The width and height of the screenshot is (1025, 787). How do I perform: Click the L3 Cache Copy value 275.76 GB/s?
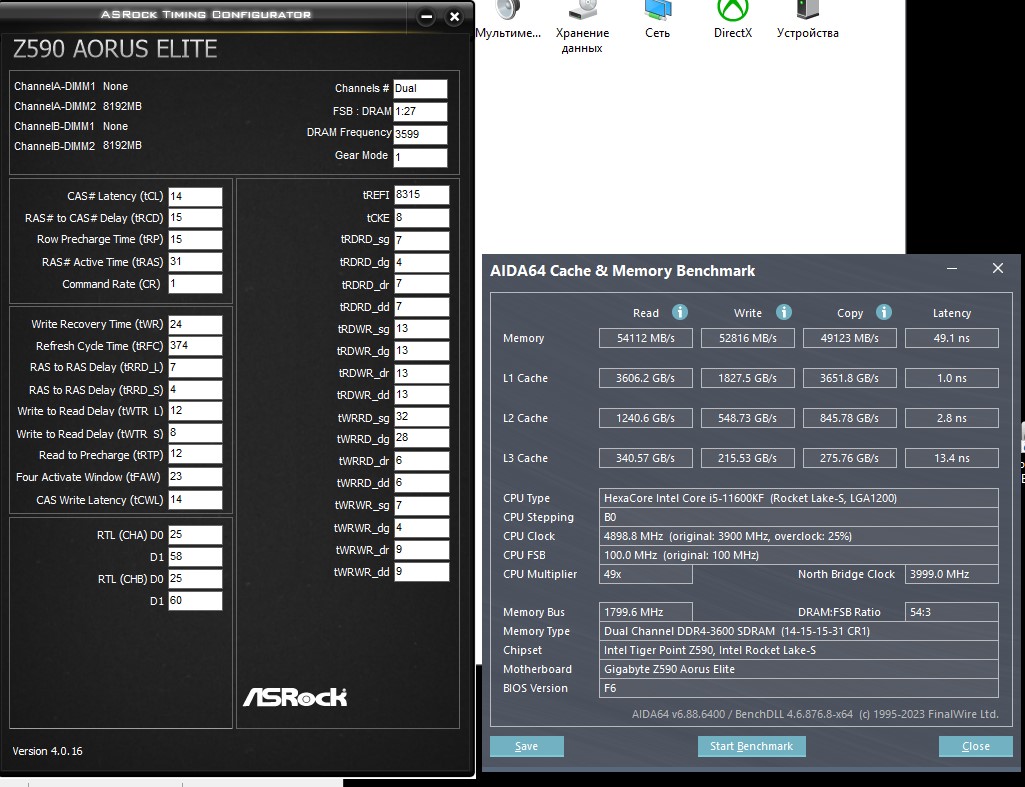click(849, 458)
